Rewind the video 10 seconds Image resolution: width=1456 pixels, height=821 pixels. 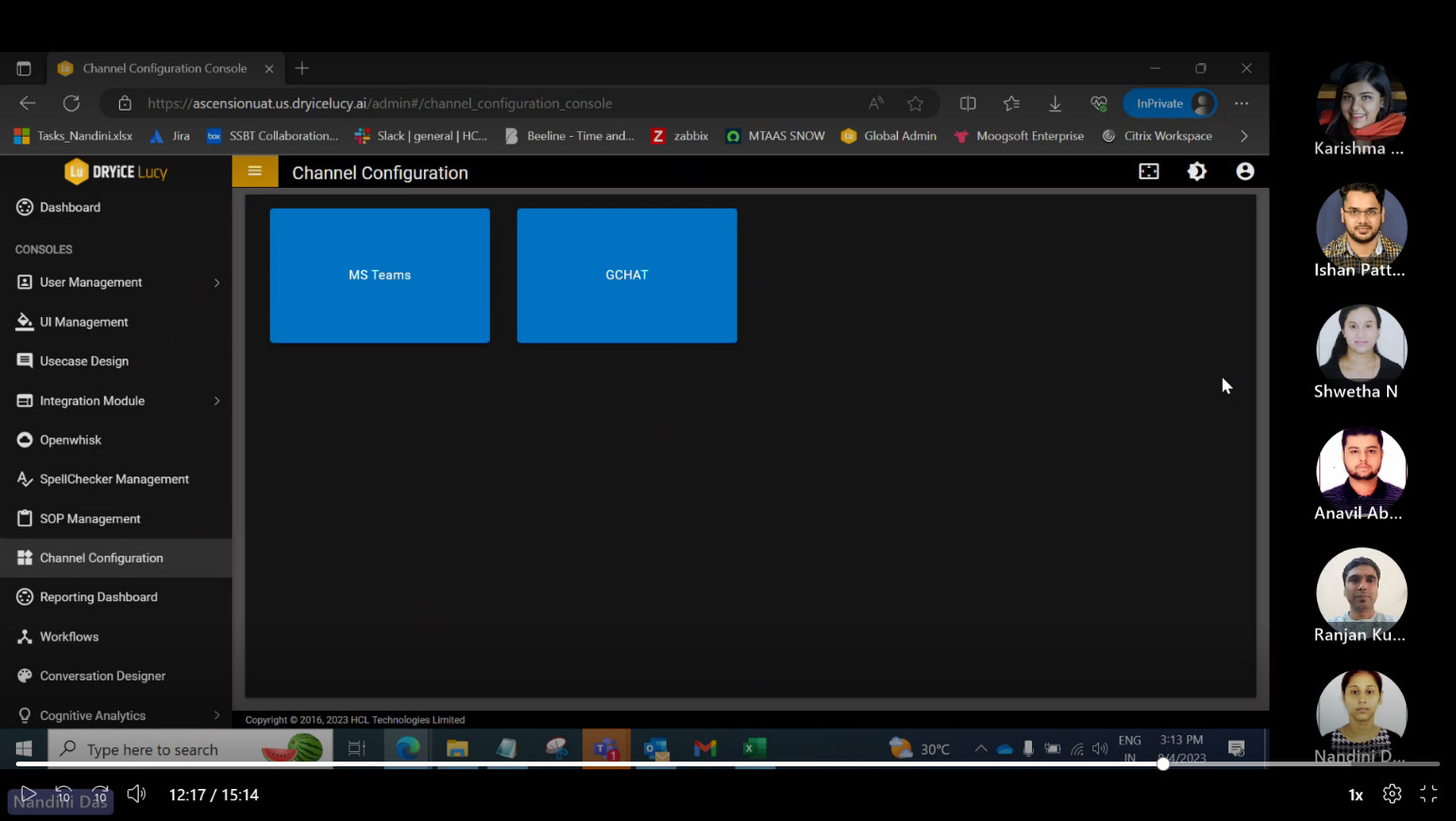pyautogui.click(x=63, y=795)
